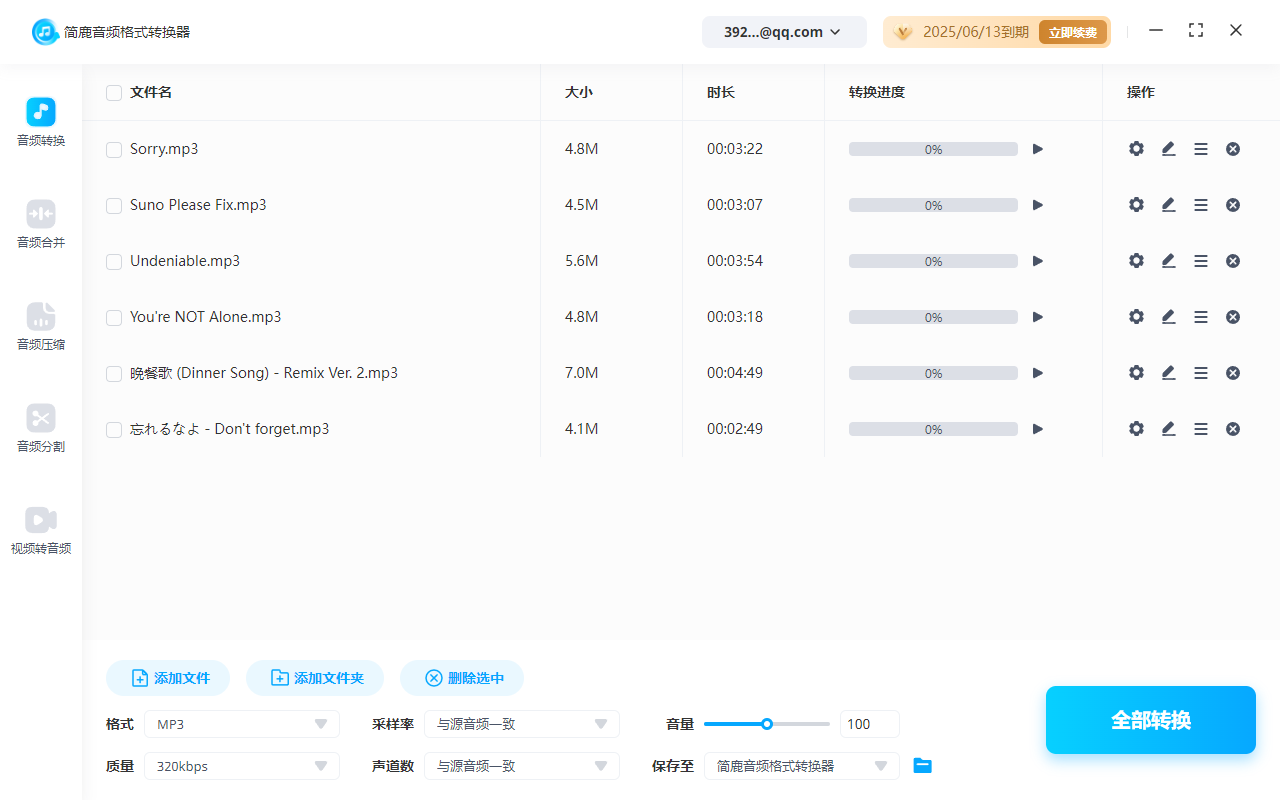Click 添加文件夹 to add a folder
This screenshot has height=800, width=1280.
click(315, 677)
